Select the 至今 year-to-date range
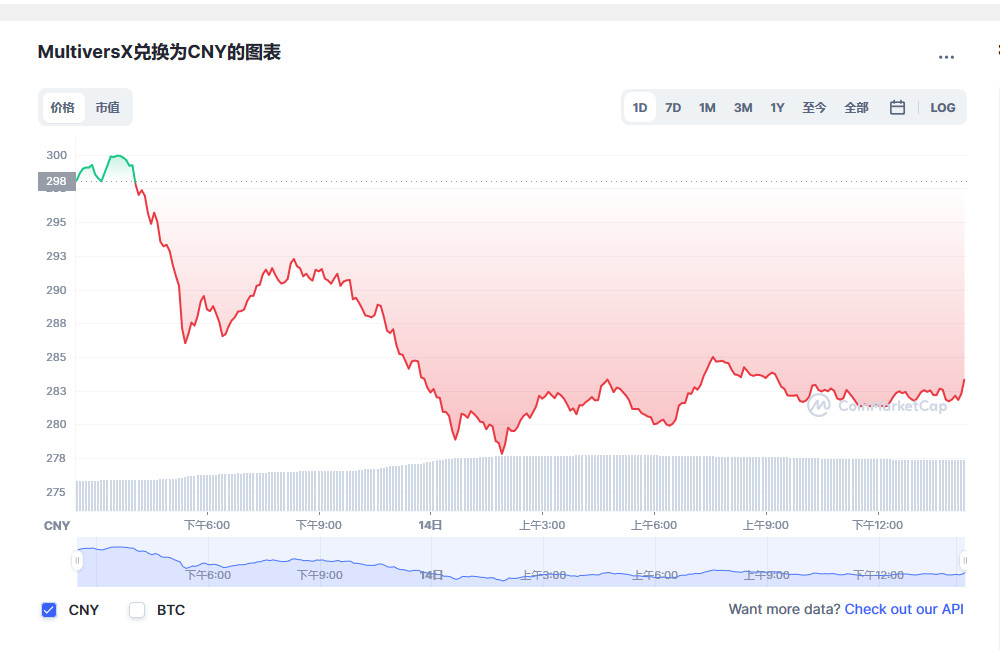The width and height of the screenshot is (1000, 650). pyautogui.click(x=814, y=108)
